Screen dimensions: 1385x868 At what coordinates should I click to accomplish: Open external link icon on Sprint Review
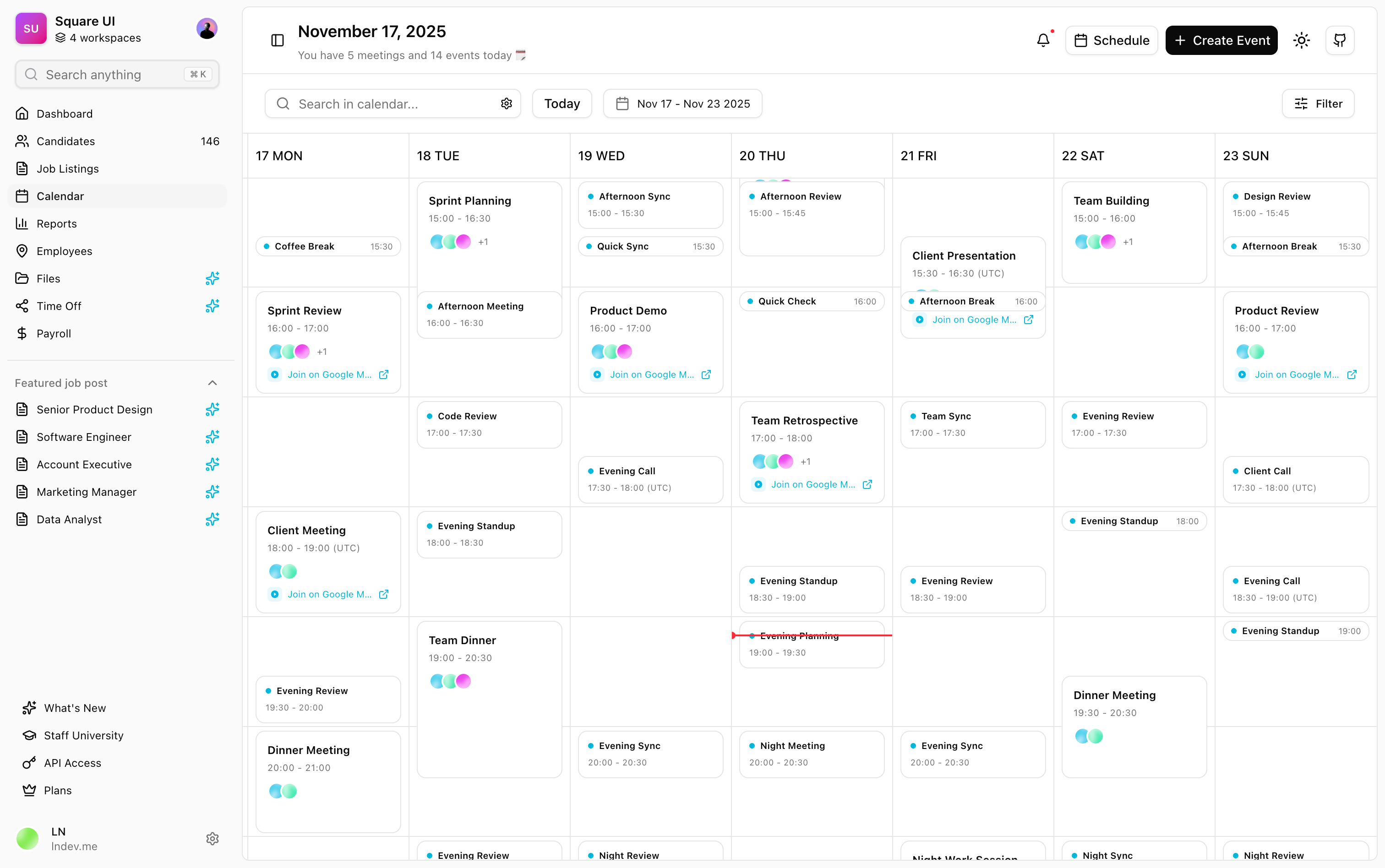pyautogui.click(x=383, y=375)
